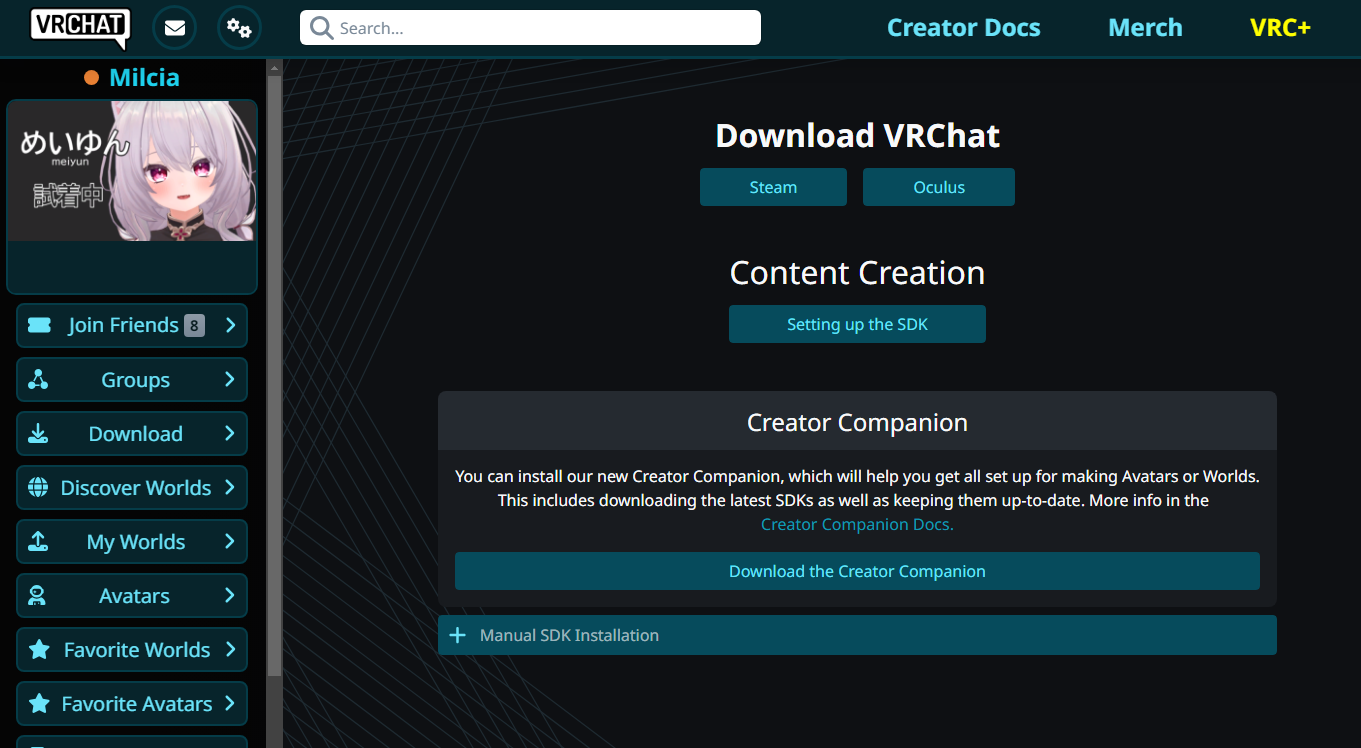
Task: Click the search magnifier icon
Action: [x=321, y=28]
